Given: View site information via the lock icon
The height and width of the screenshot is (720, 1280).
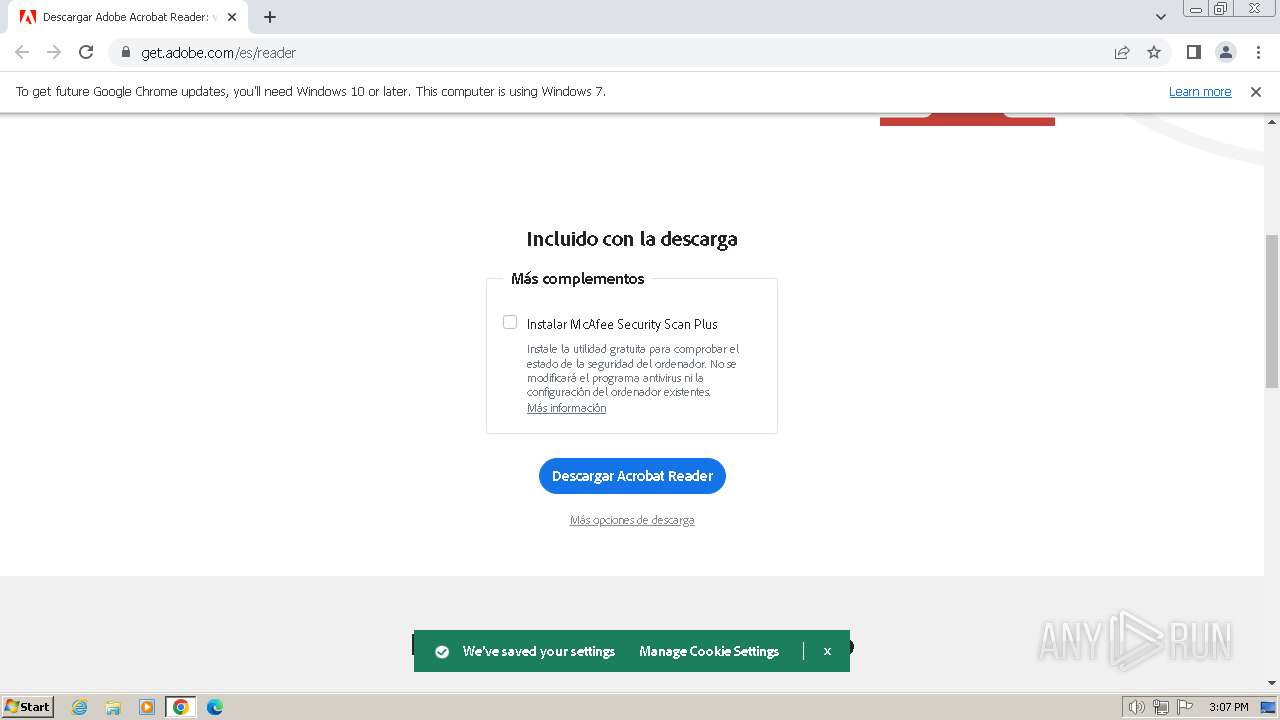Looking at the screenshot, I should (x=126, y=52).
